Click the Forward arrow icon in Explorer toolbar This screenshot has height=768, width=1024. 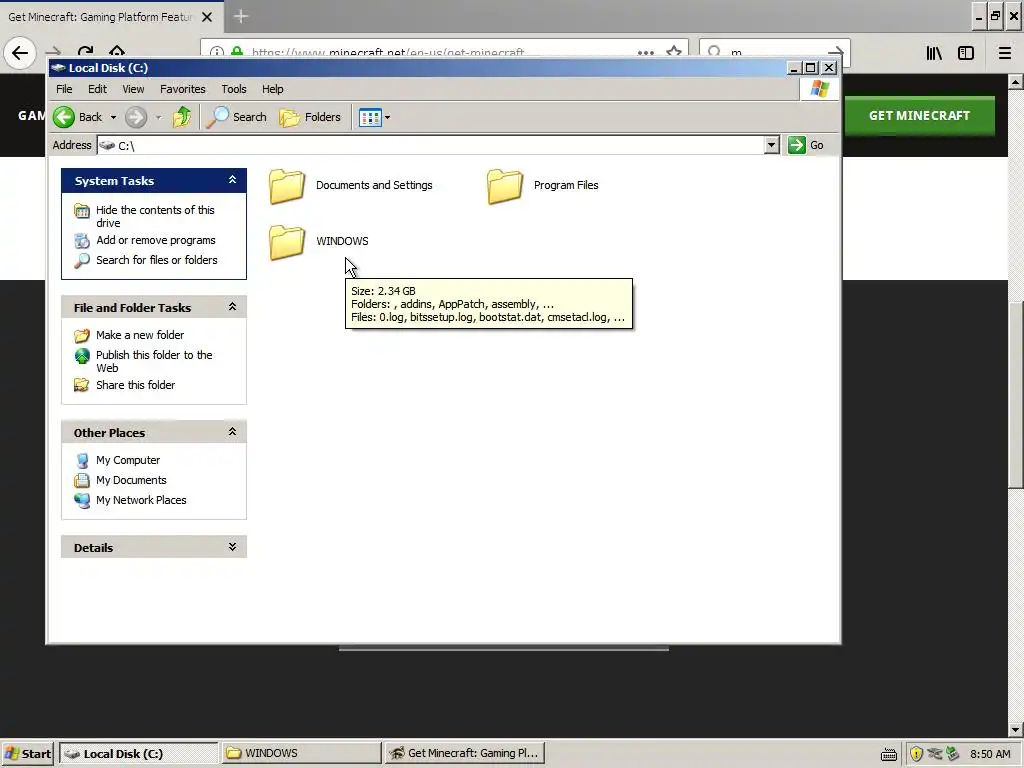[x=136, y=117]
